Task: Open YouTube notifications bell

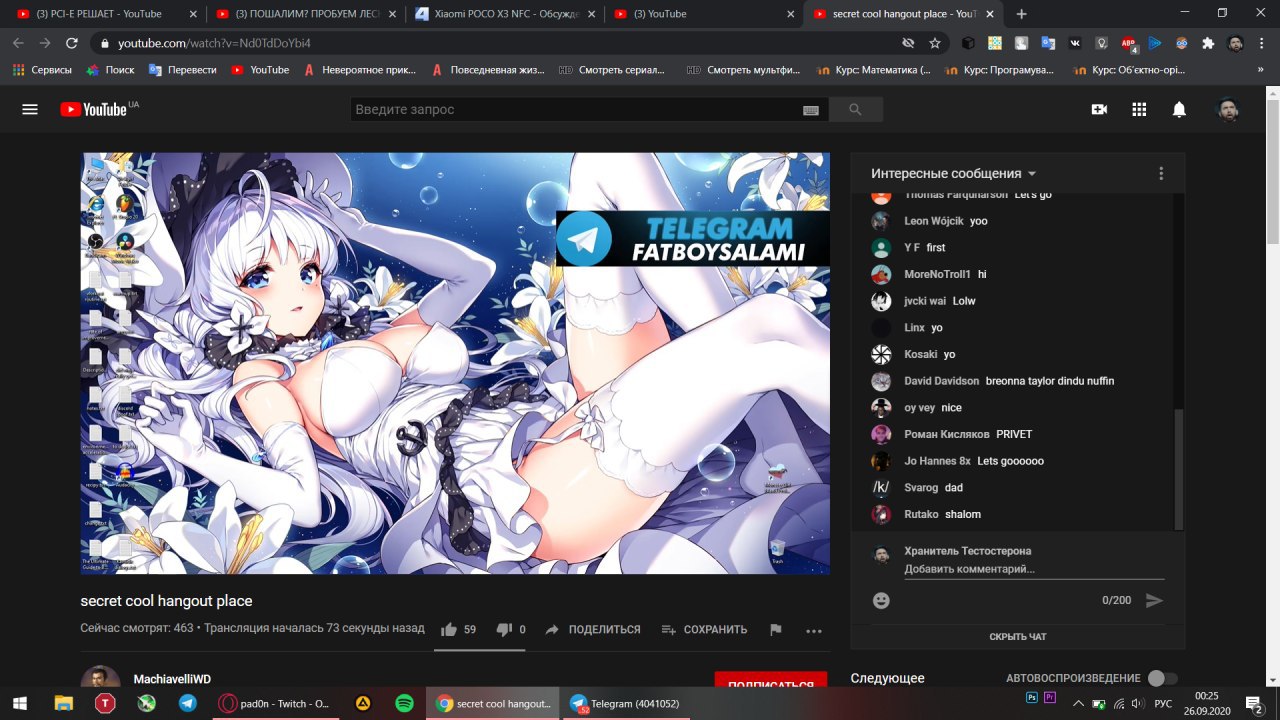Action: 1179,109
